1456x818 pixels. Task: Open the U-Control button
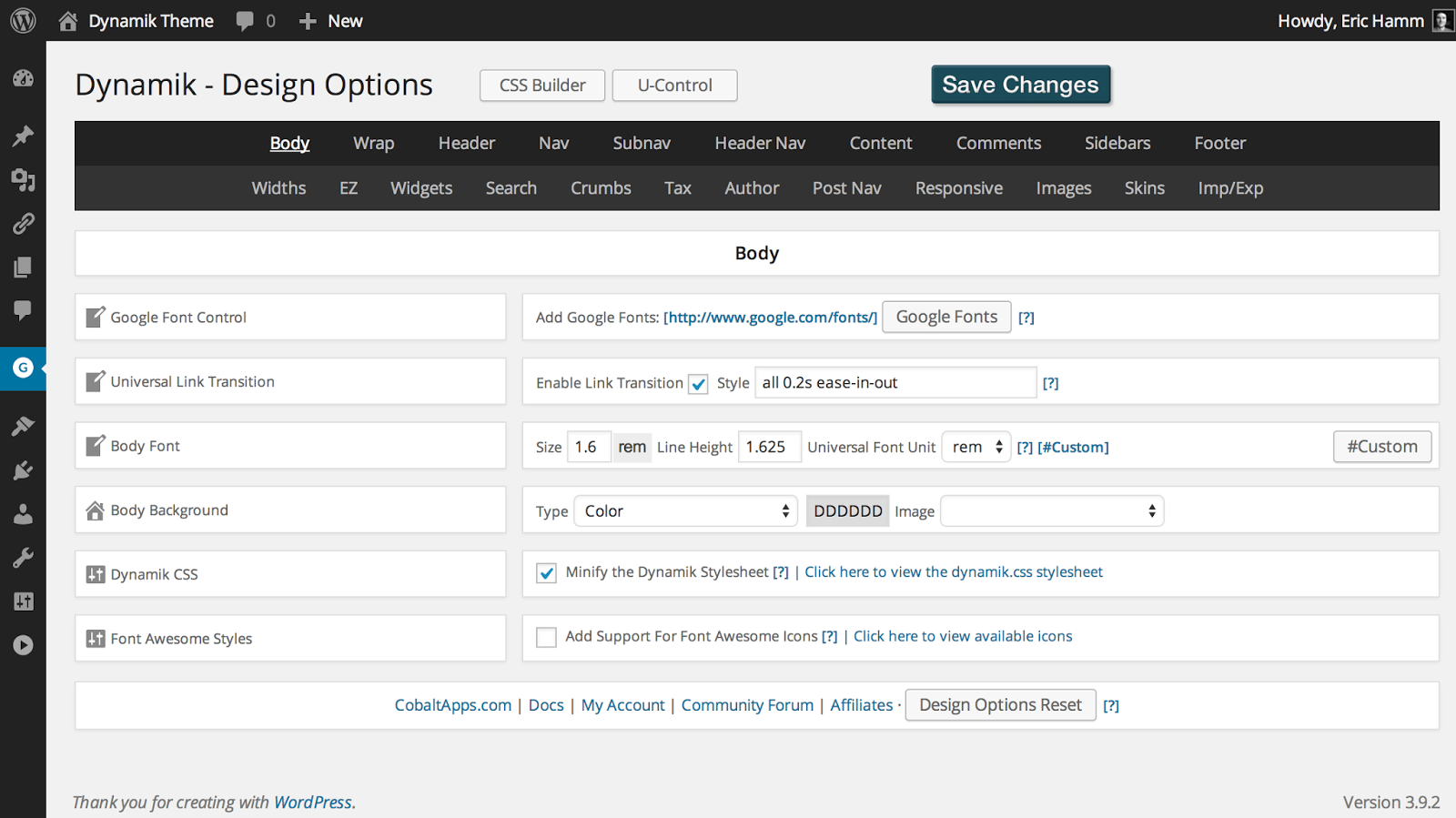point(675,86)
